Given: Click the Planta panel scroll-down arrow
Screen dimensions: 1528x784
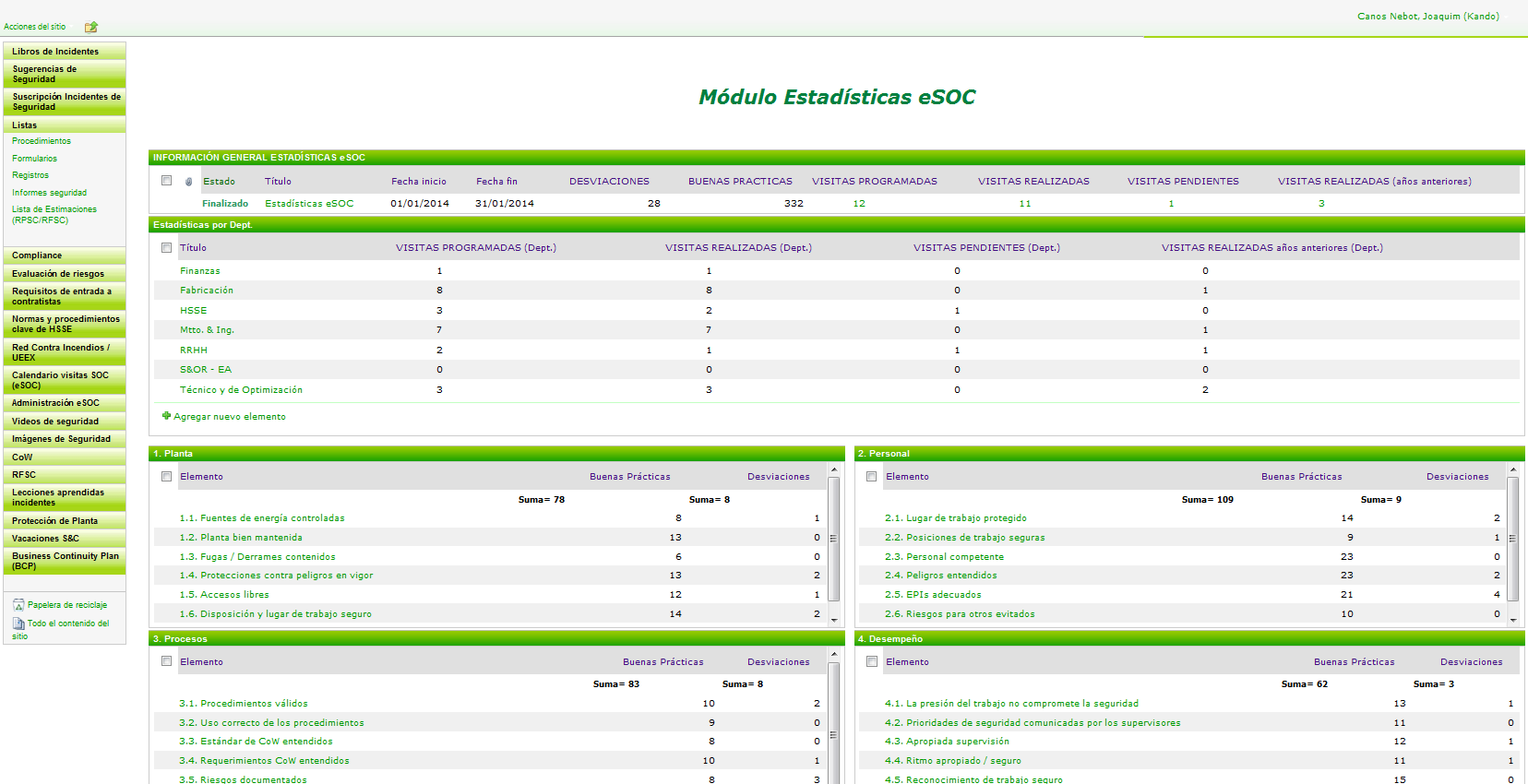Looking at the screenshot, I should coord(834,620).
